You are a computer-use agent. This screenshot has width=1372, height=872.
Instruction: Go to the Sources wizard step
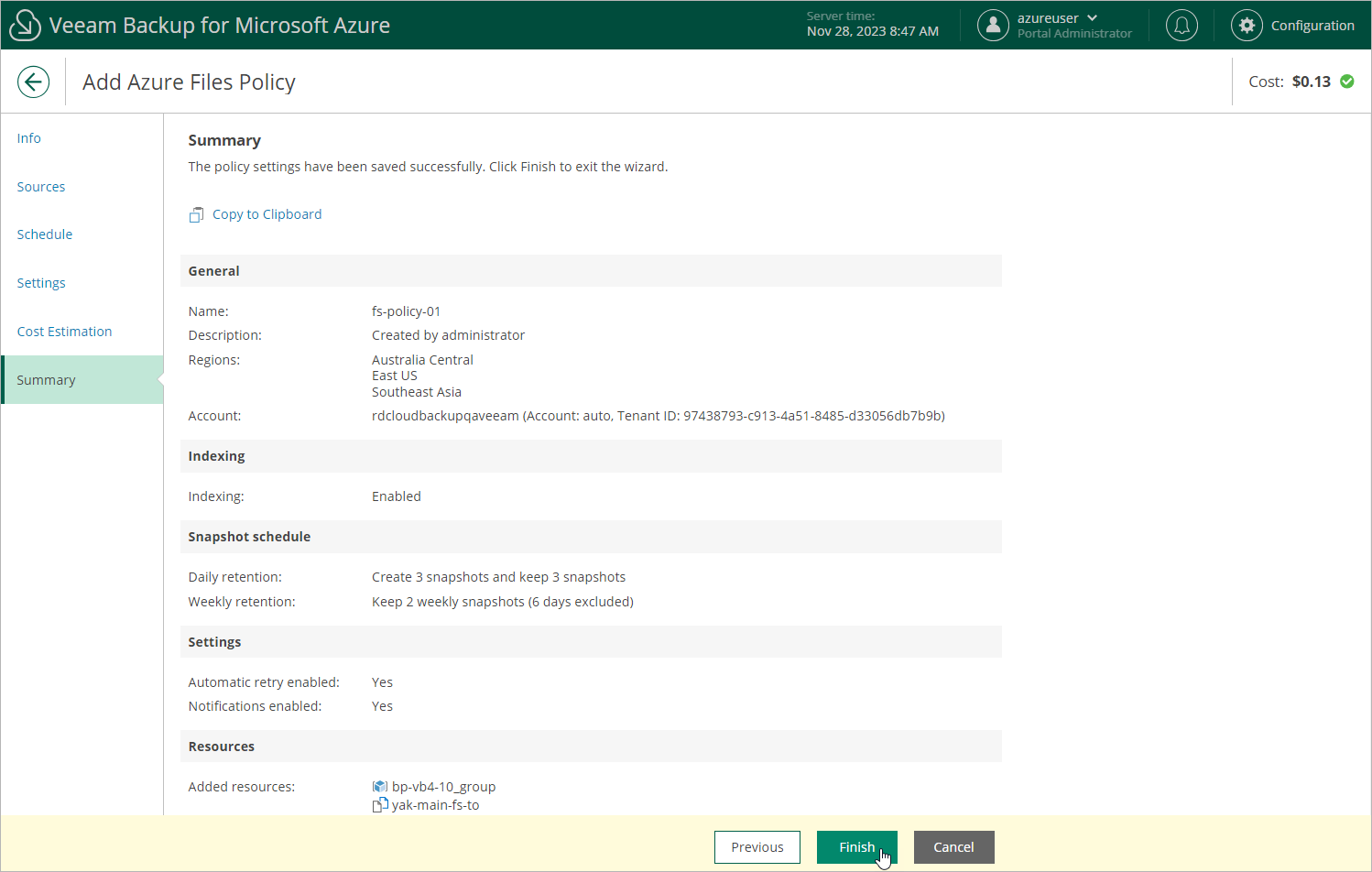[x=41, y=187]
